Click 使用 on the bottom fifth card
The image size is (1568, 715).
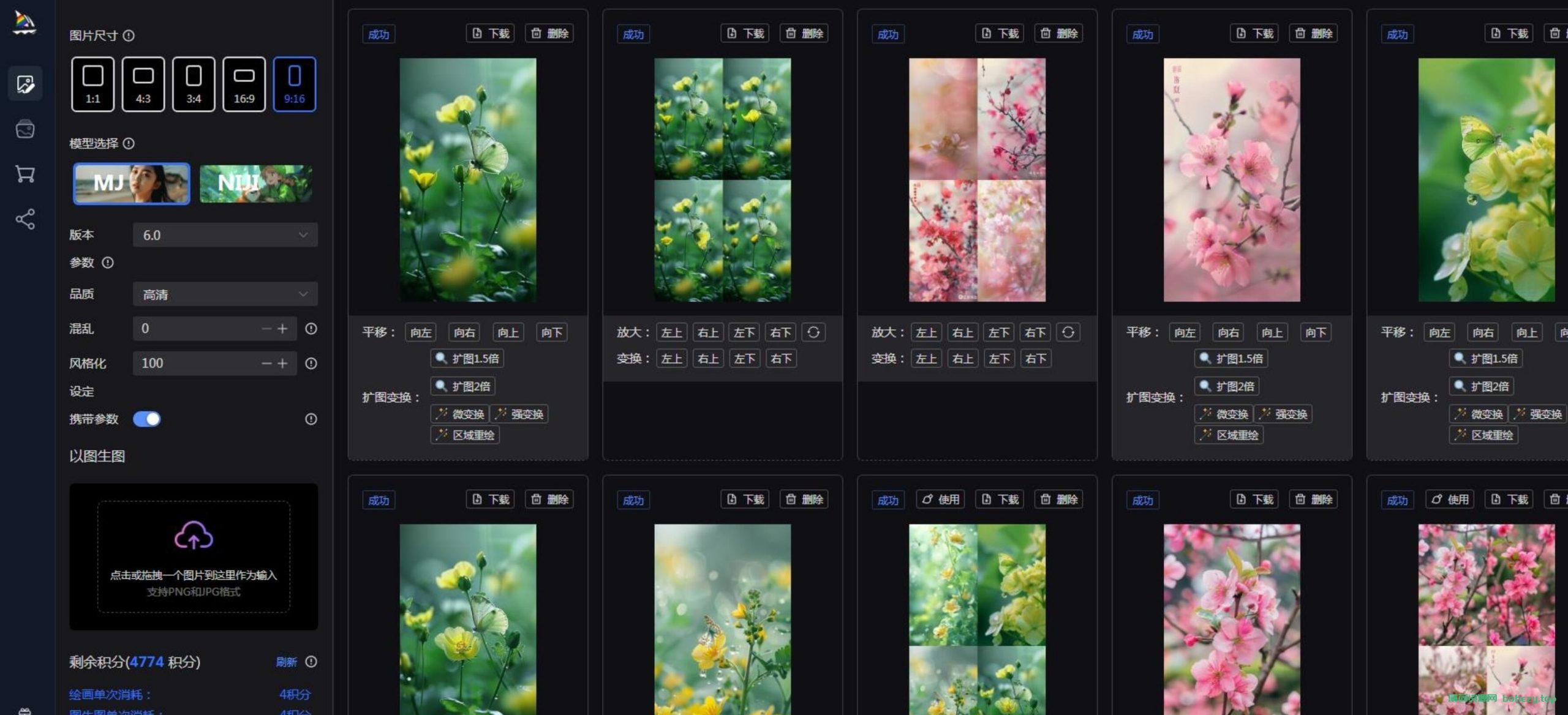coord(1450,500)
